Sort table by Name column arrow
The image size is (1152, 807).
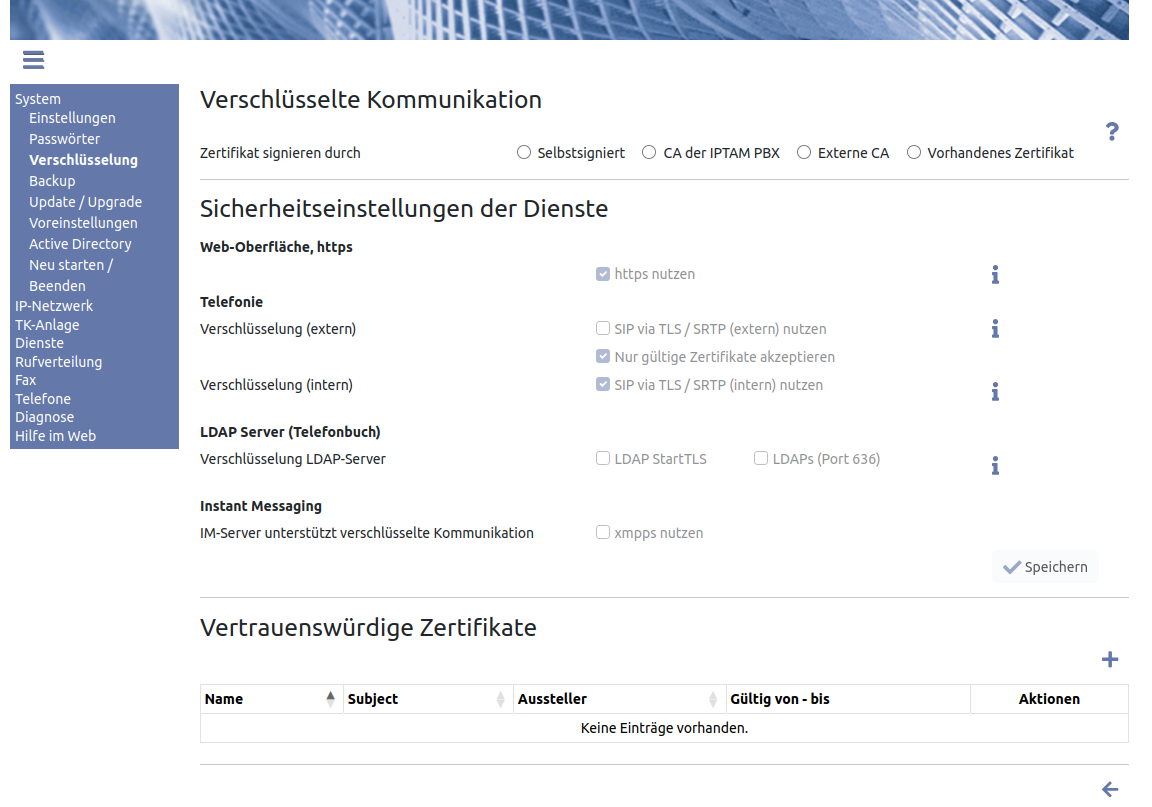pyautogui.click(x=330, y=699)
